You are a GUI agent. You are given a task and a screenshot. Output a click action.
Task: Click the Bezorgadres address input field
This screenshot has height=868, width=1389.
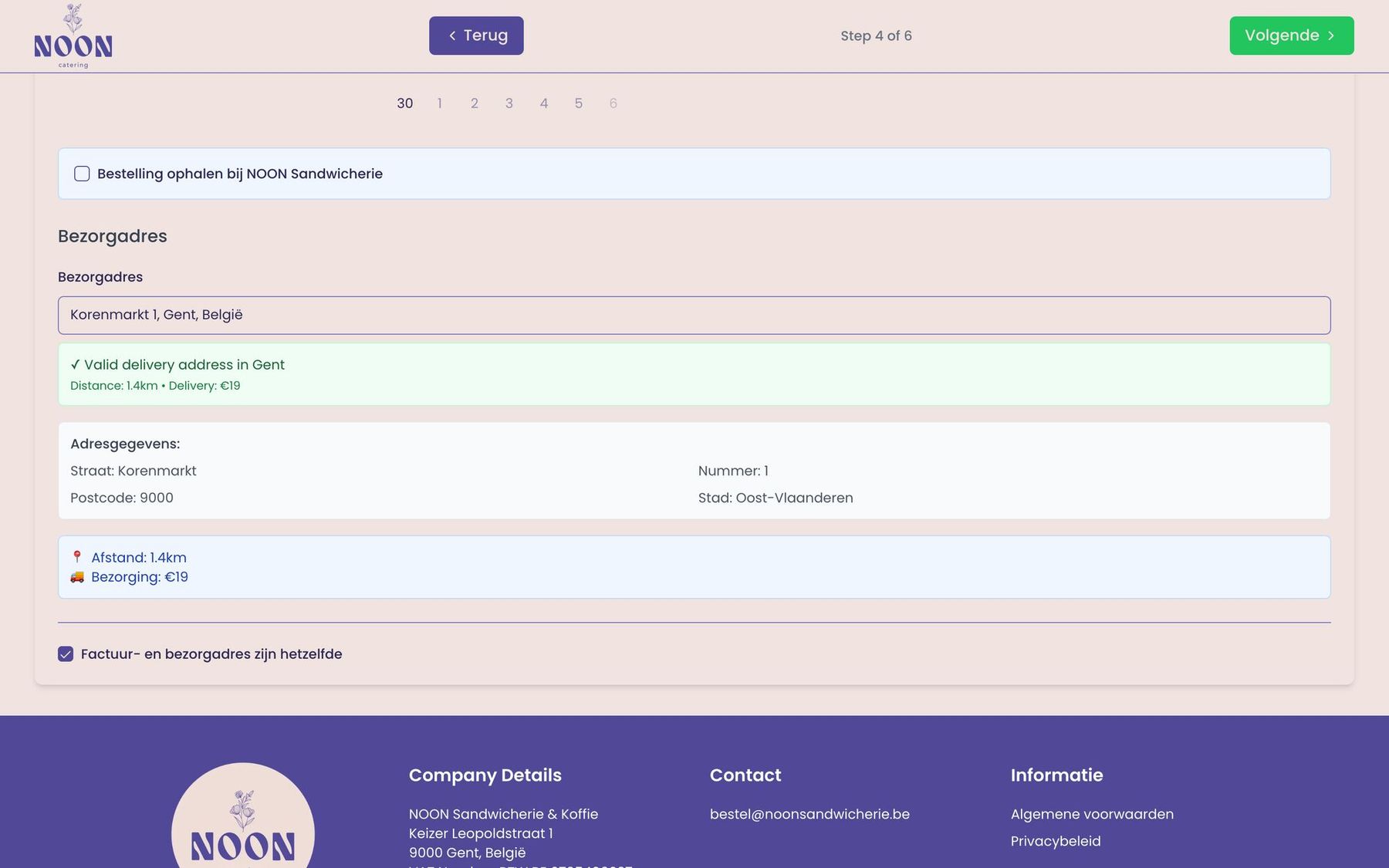point(694,316)
